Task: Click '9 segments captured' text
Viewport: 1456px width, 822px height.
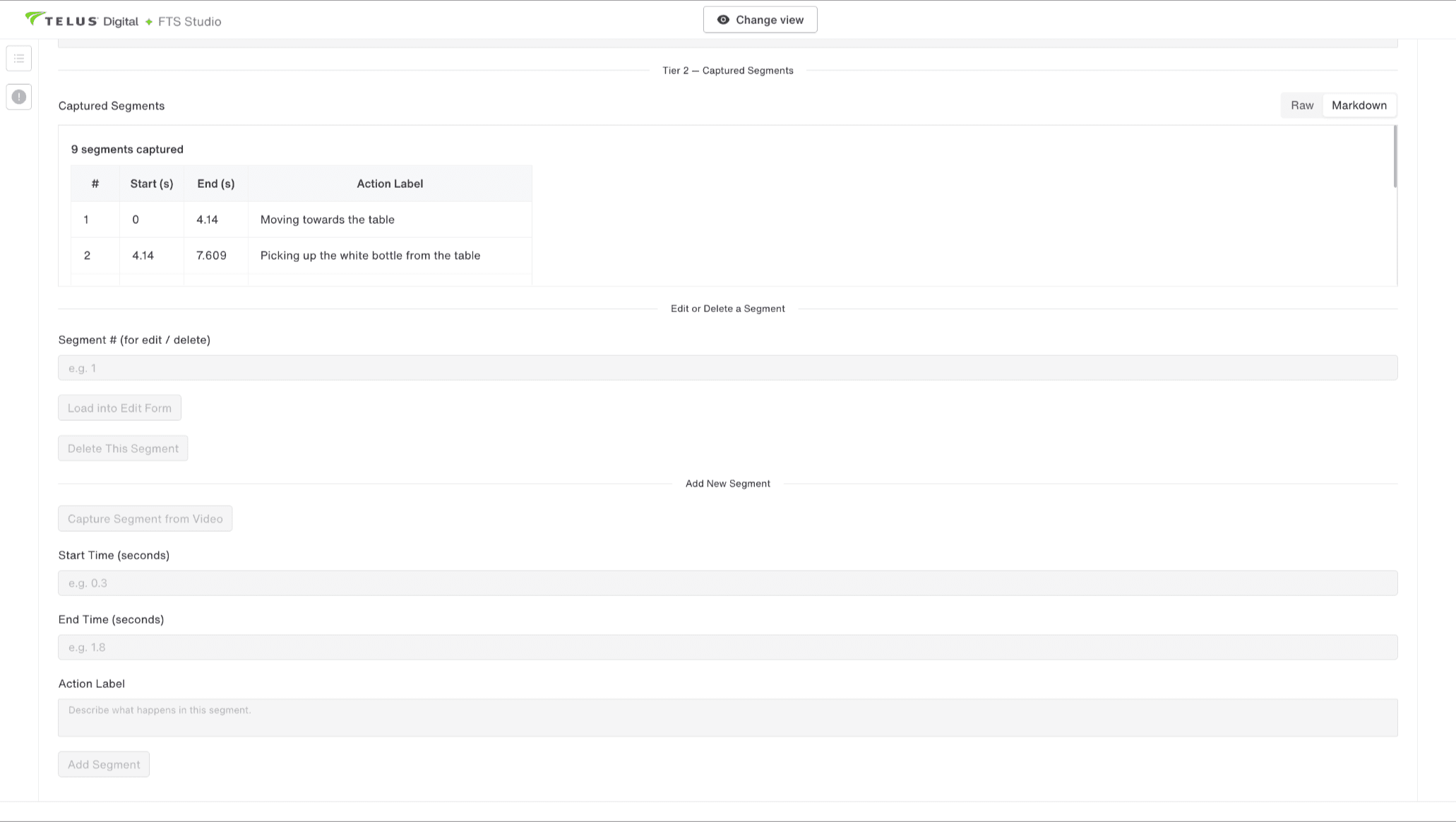Action: coord(127,149)
